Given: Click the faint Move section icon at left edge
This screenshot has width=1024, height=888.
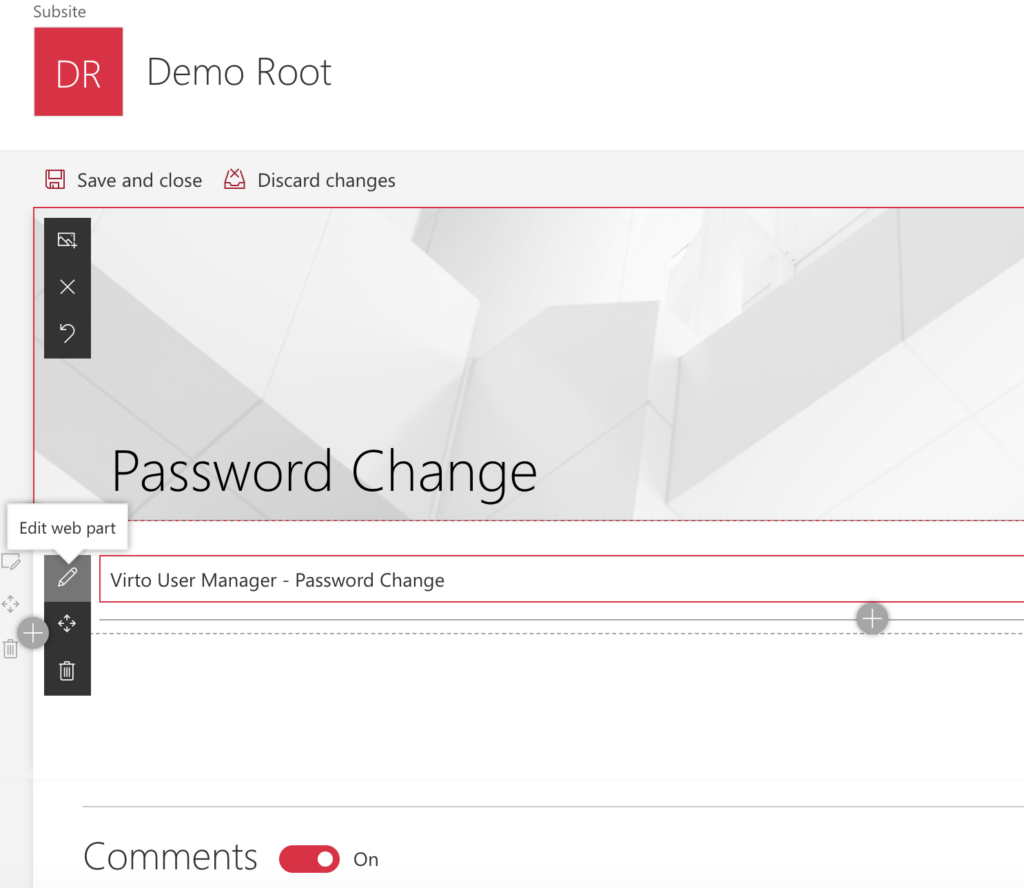Looking at the screenshot, I should [x=11, y=604].
